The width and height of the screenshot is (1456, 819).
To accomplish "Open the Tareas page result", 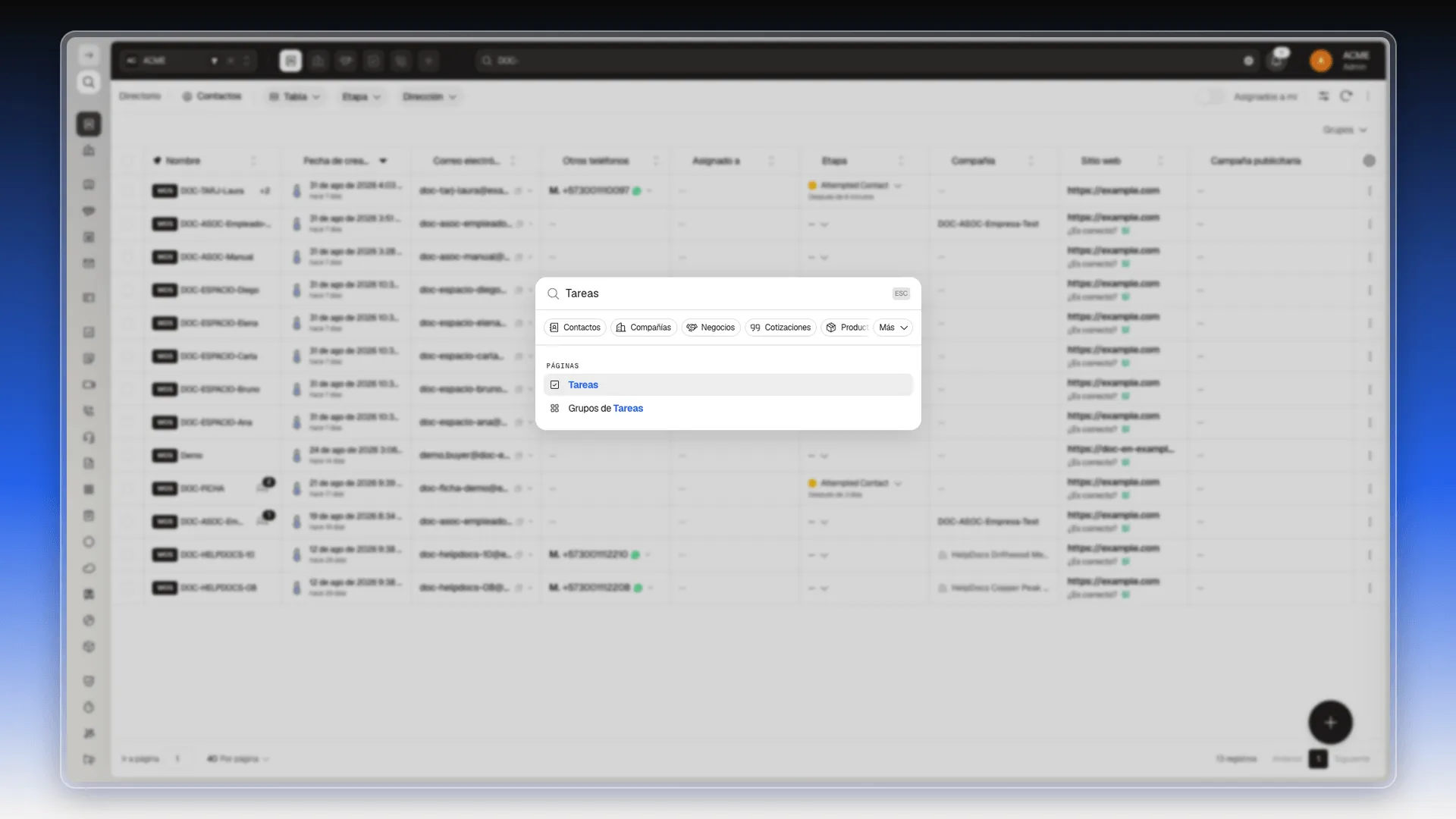I will coord(728,384).
